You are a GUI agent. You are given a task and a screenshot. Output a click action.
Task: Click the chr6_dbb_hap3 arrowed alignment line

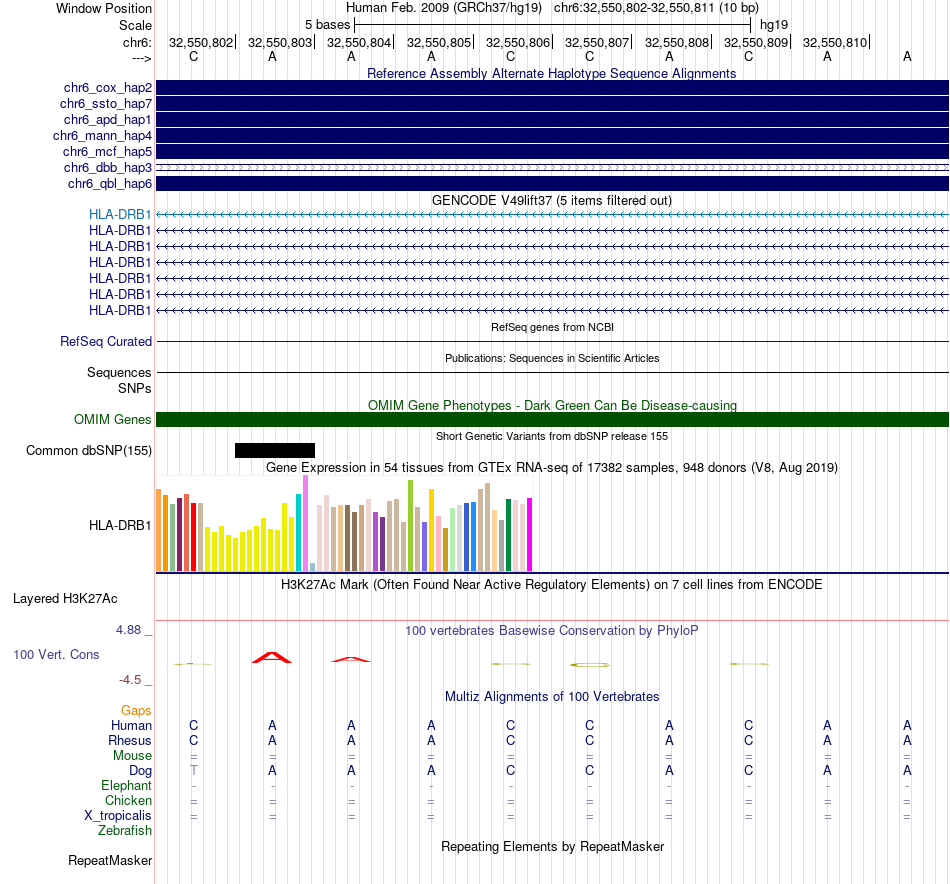pos(552,167)
